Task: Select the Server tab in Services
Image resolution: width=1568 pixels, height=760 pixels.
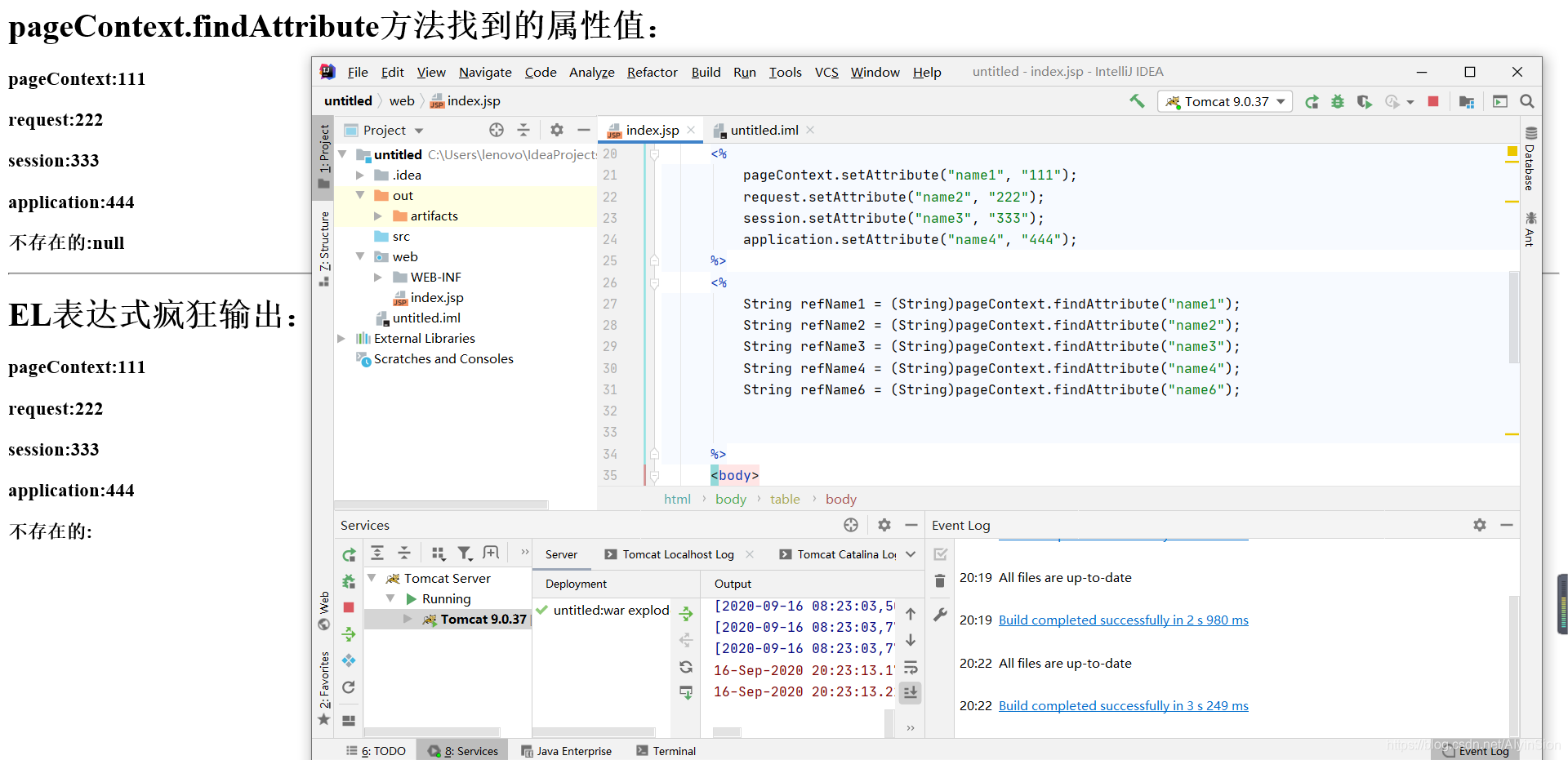Action: pyautogui.click(x=561, y=554)
